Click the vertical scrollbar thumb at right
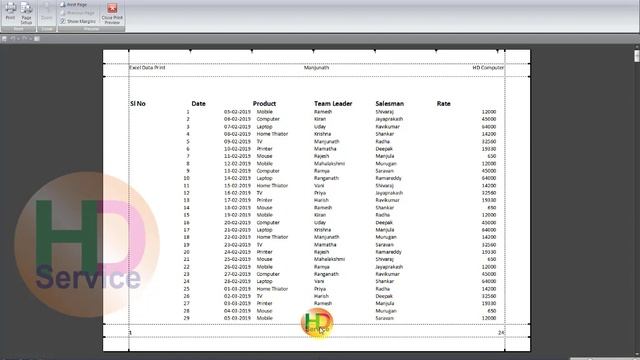The height and width of the screenshot is (360, 640). [637, 56]
